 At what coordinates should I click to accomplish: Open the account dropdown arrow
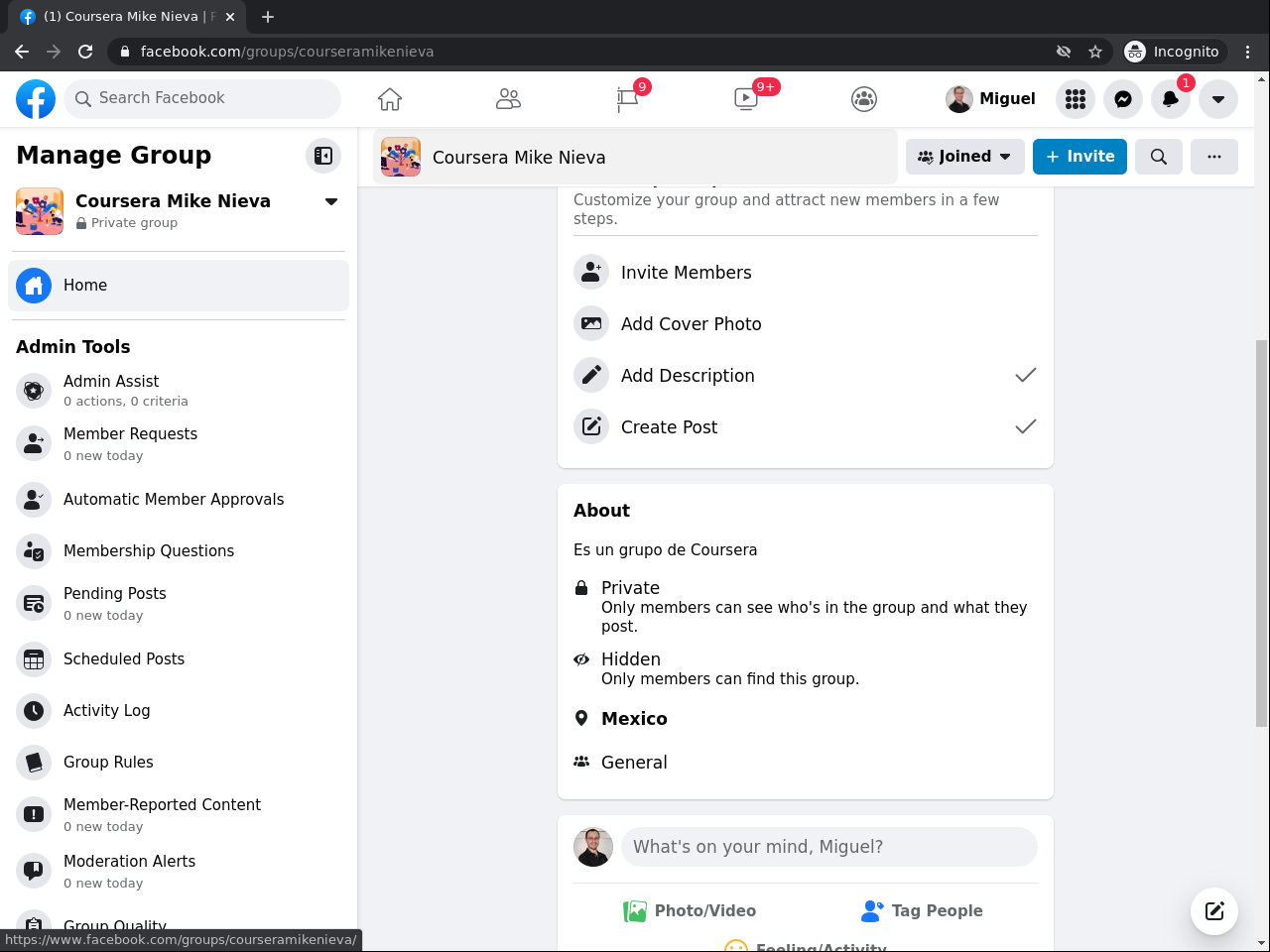click(x=1218, y=99)
